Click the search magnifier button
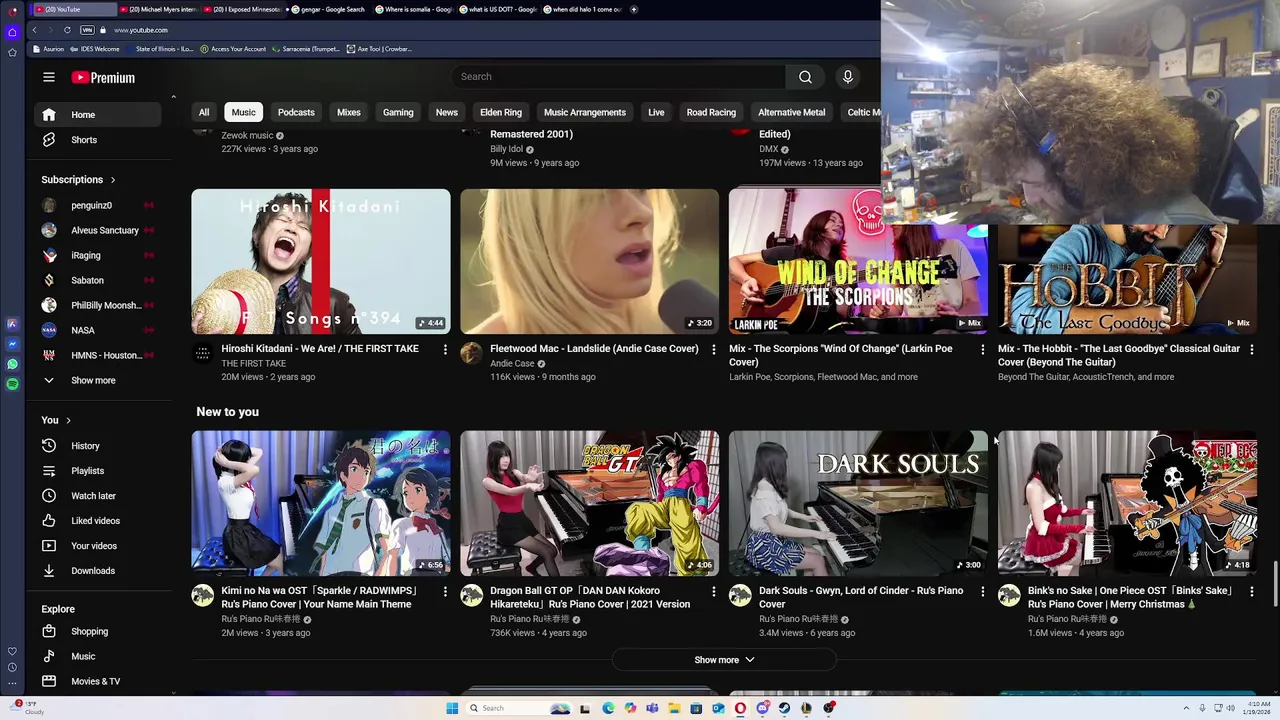 [x=805, y=77]
